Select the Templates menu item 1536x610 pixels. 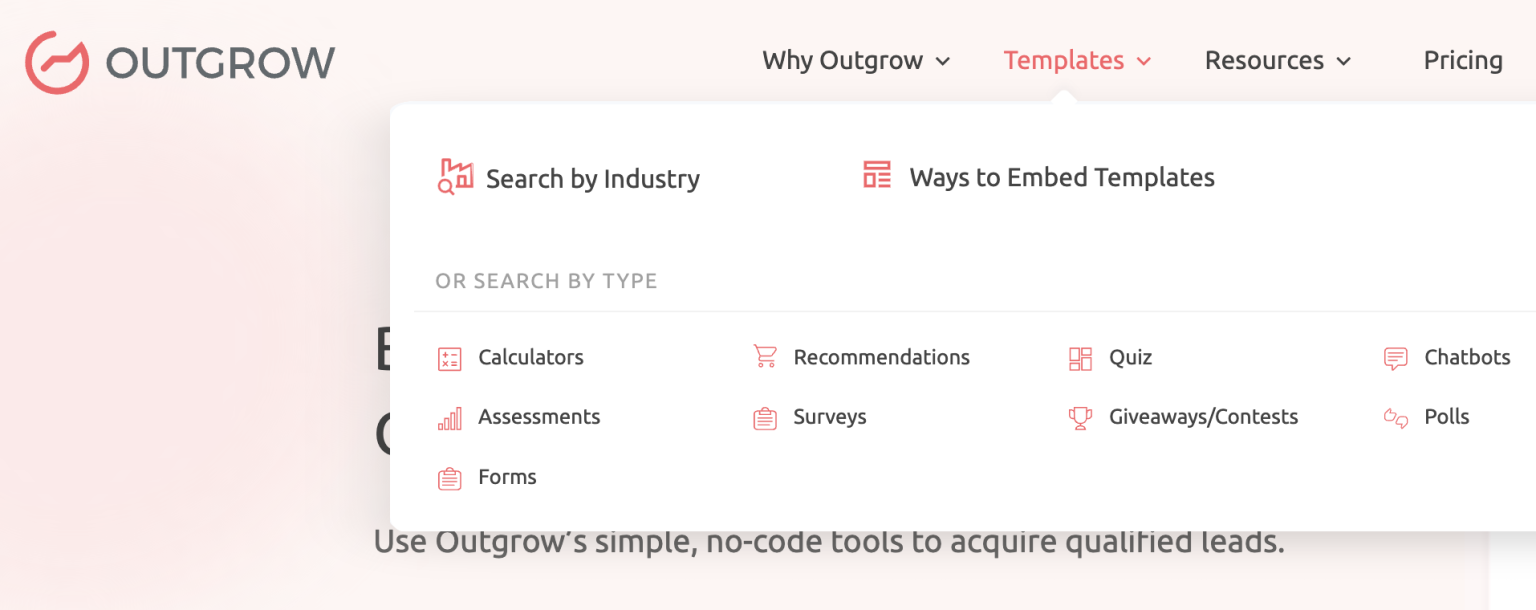(1064, 60)
